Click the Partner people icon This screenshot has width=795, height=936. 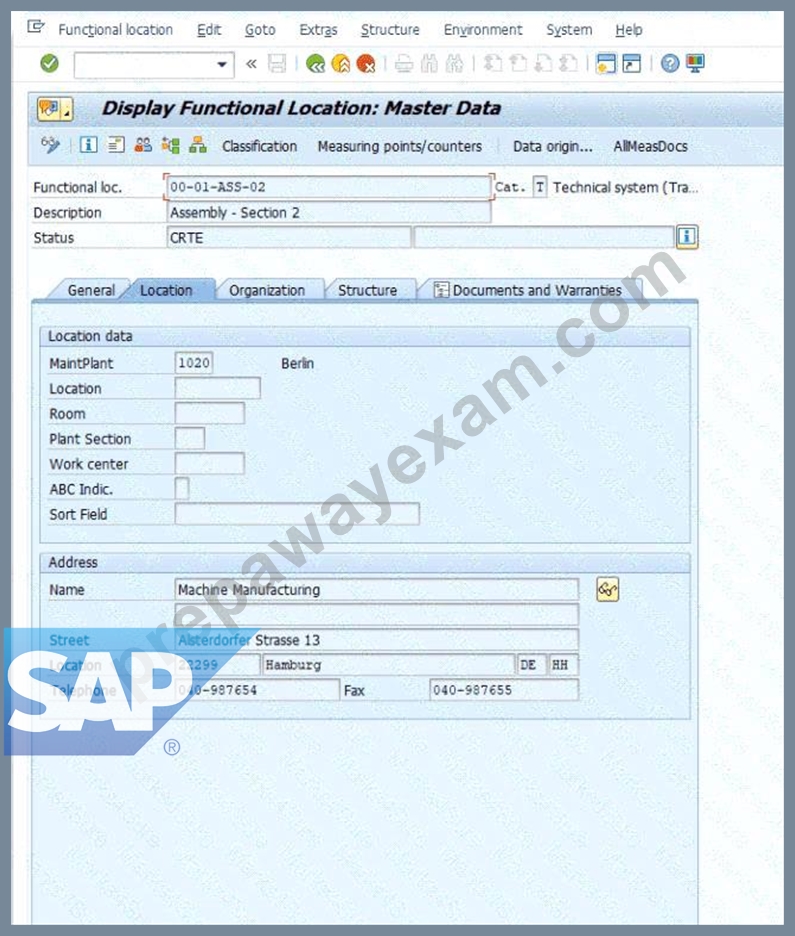click(143, 145)
